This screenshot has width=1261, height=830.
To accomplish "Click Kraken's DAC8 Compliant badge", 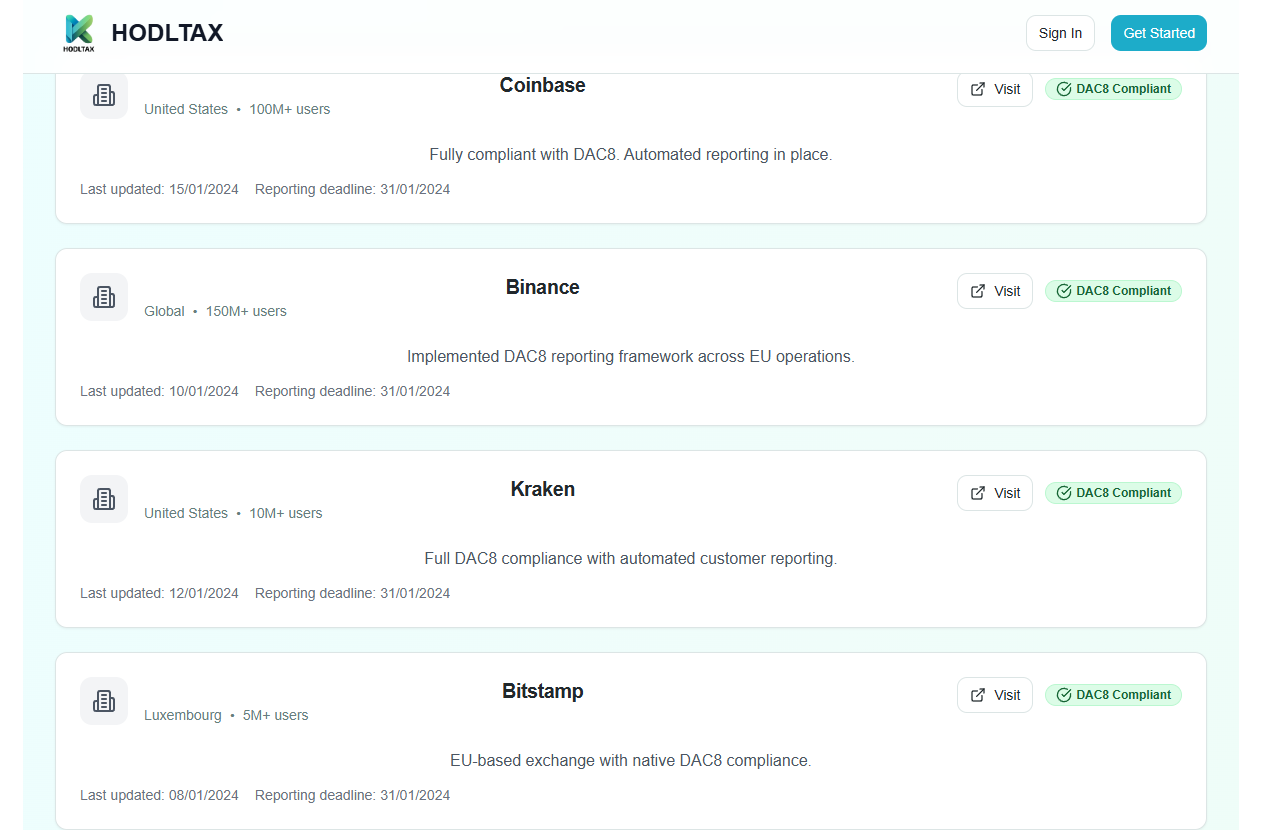I will (1113, 493).
